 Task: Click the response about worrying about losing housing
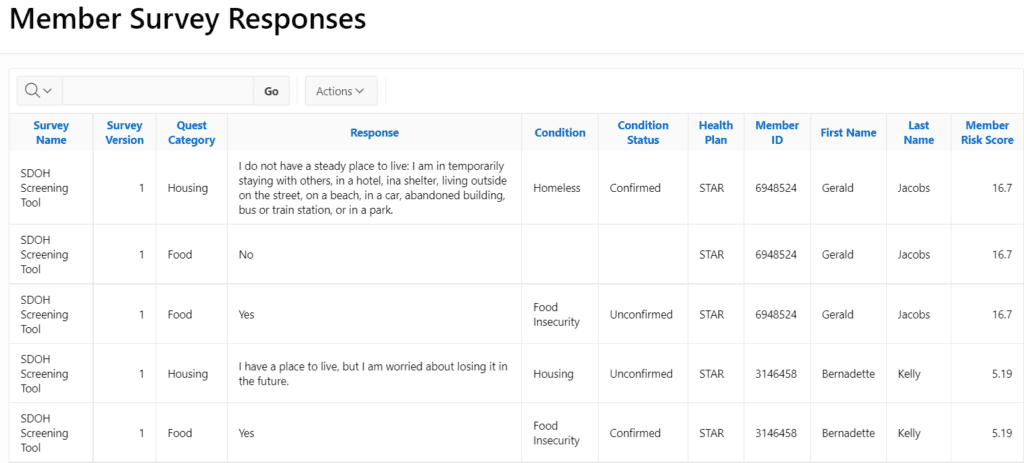pyautogui.click(x=373, y=374)
